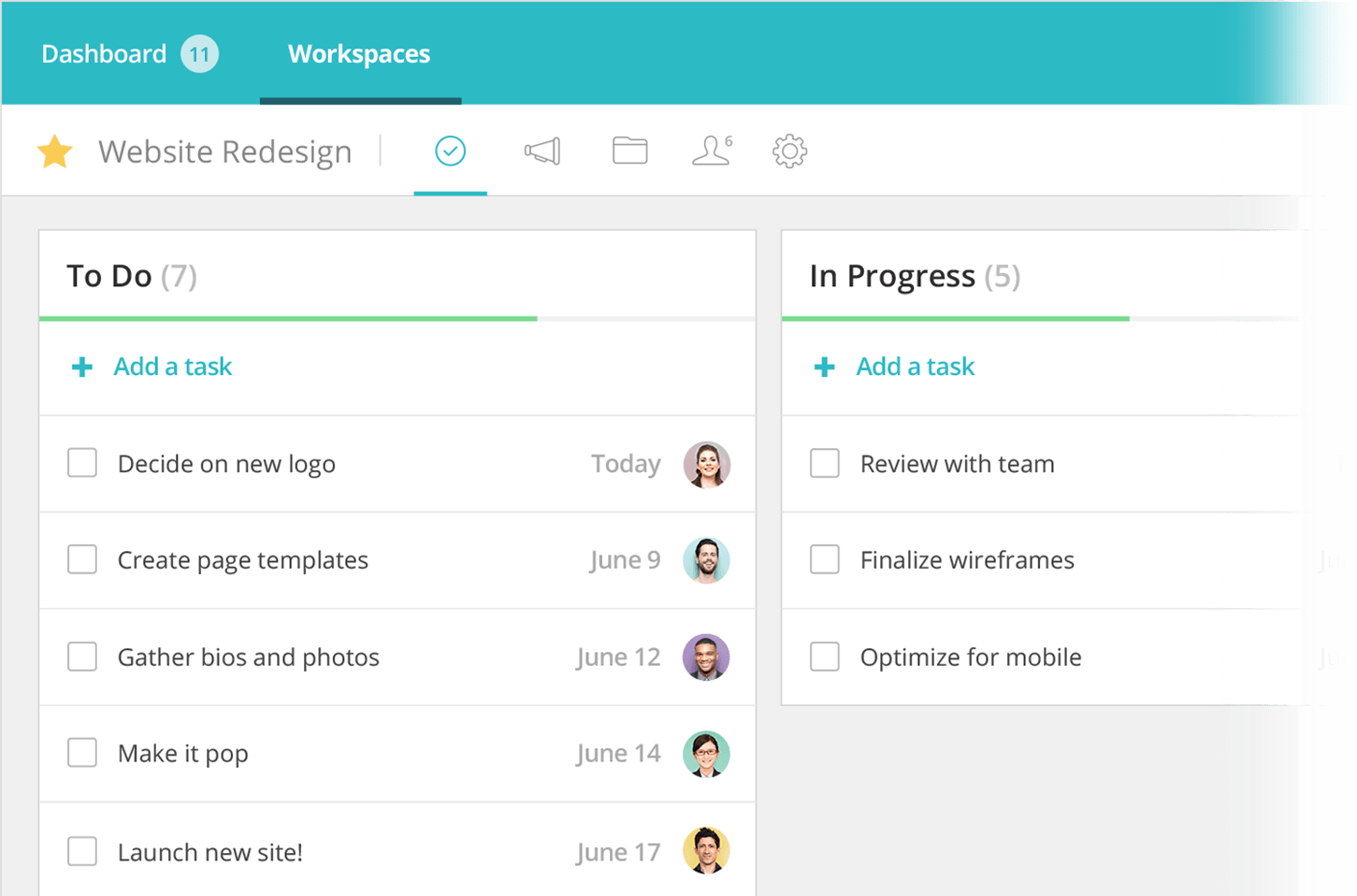This screenshot has width=1357, height=896.
Task: Tick the Review with team checkbox
Action: (x=825, y=463)
